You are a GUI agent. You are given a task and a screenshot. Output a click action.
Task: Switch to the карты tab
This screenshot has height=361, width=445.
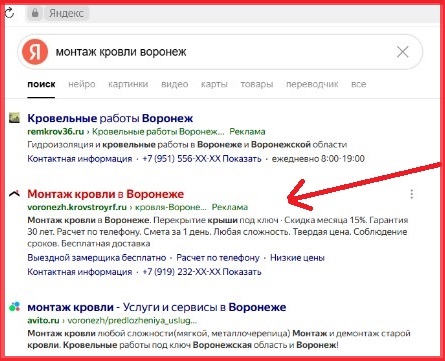point(214,84)
